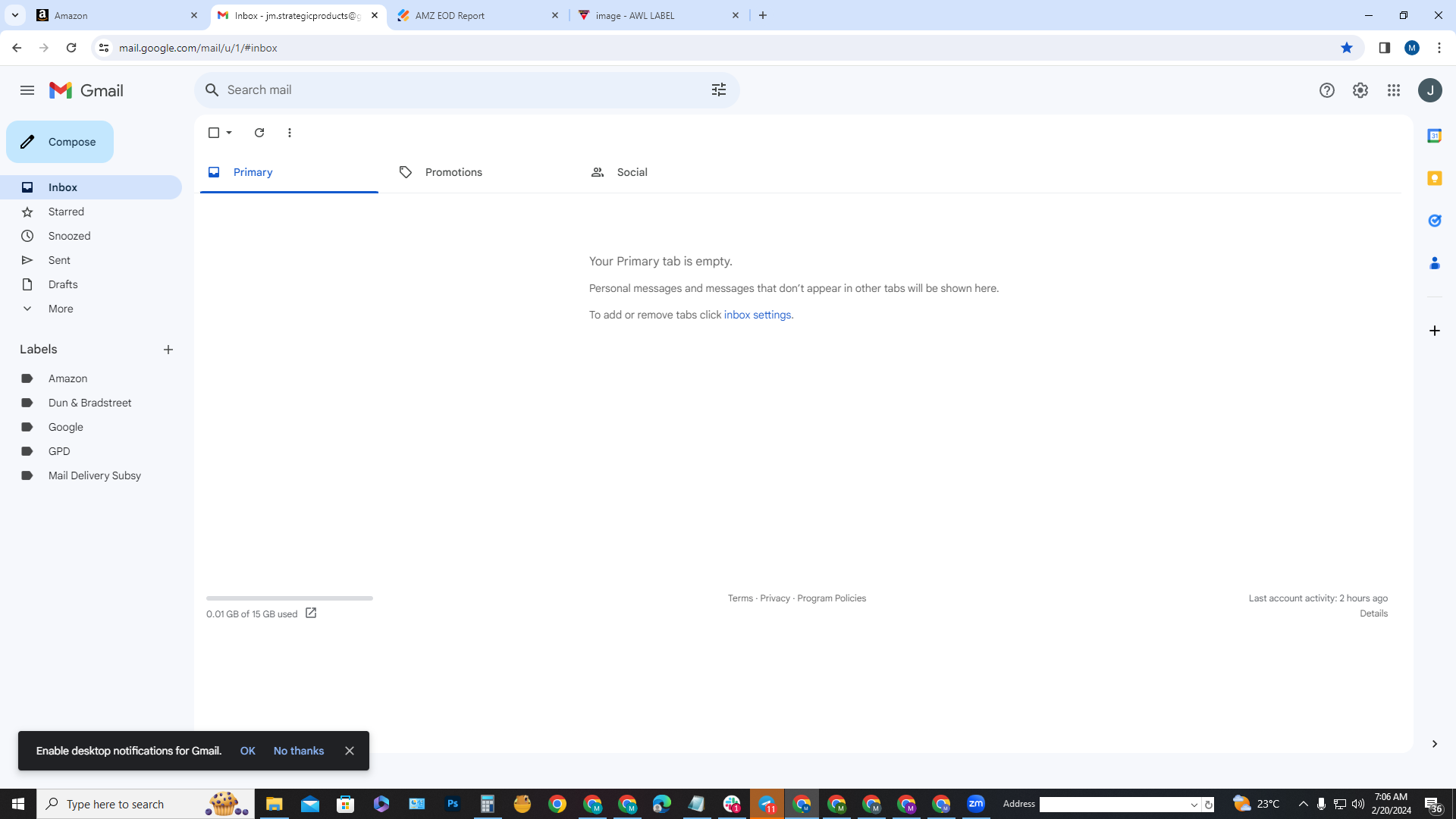The width and height of the screenshot is (1456, 819).
Task: Open Google Calendar side panel
Action: [1435, 136]
